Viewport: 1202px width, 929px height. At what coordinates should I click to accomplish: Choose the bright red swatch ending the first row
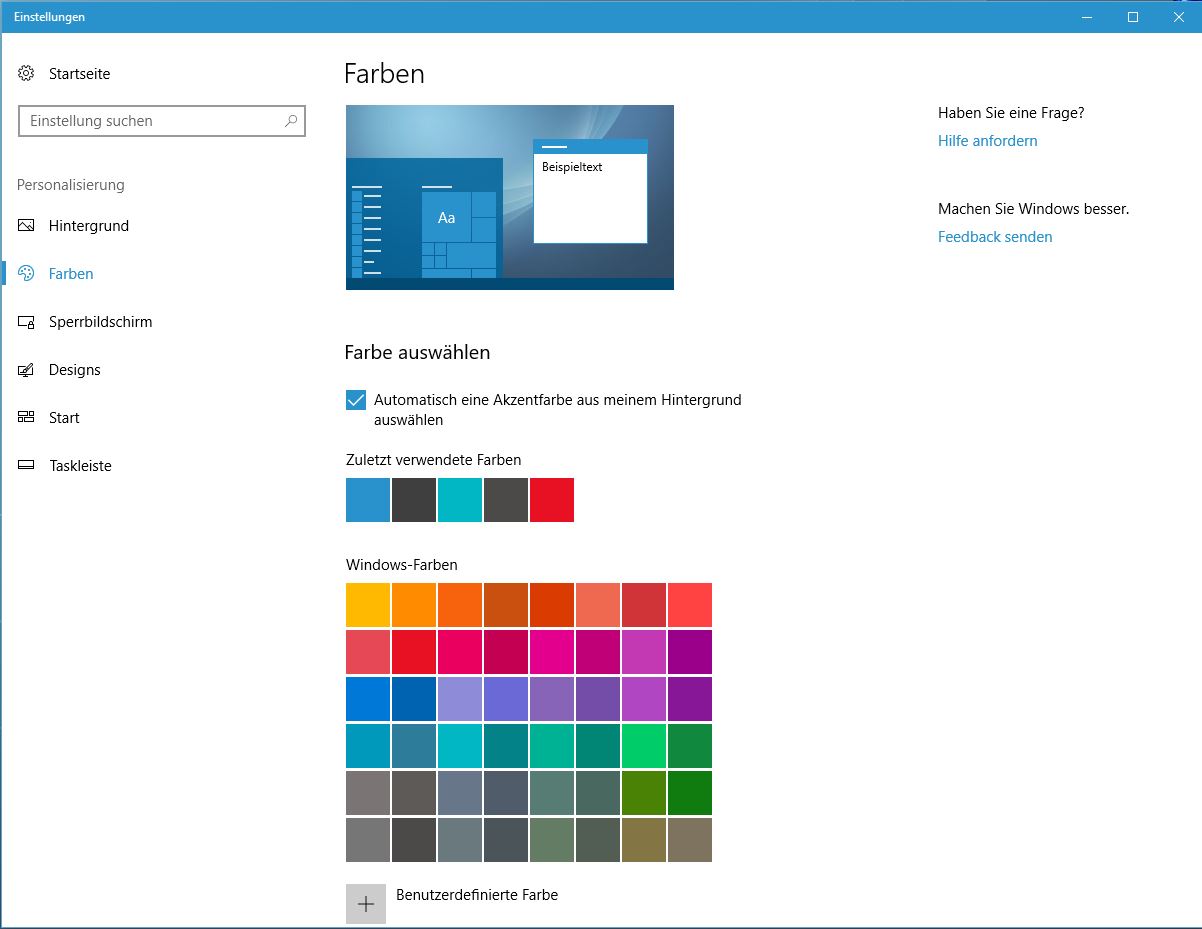click(x=690, y=605)
